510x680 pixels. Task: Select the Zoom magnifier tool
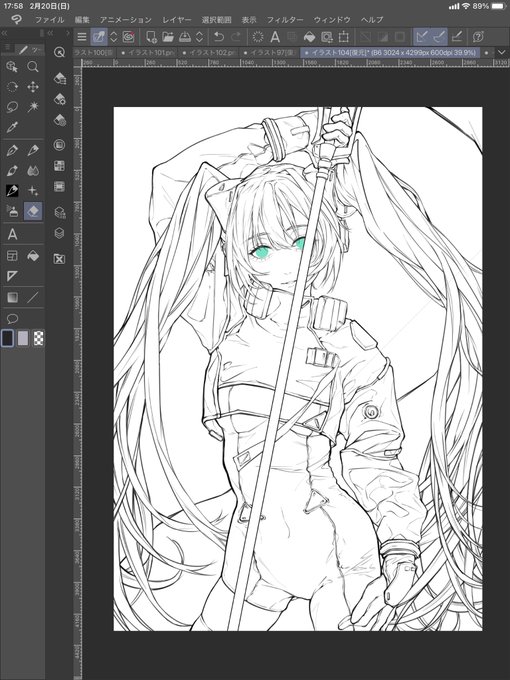point(33,67)
